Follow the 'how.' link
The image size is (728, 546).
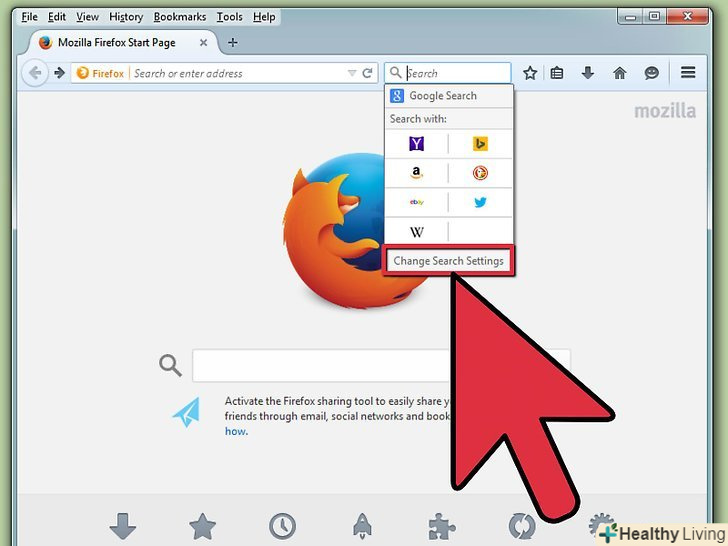point(236,431)
